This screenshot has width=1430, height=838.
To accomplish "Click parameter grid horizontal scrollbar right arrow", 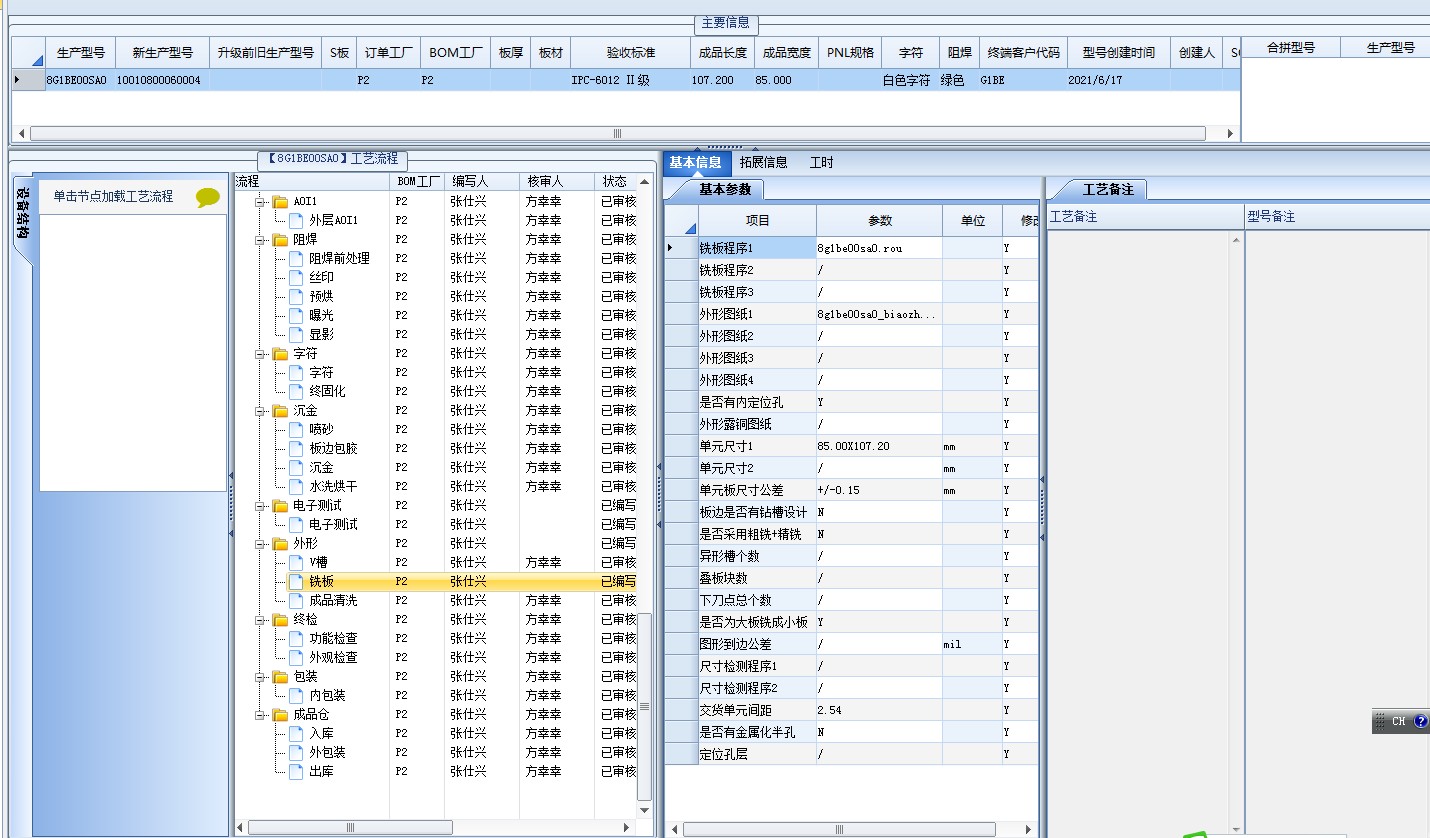I will pyautogui.click(x=1030, y=829).
